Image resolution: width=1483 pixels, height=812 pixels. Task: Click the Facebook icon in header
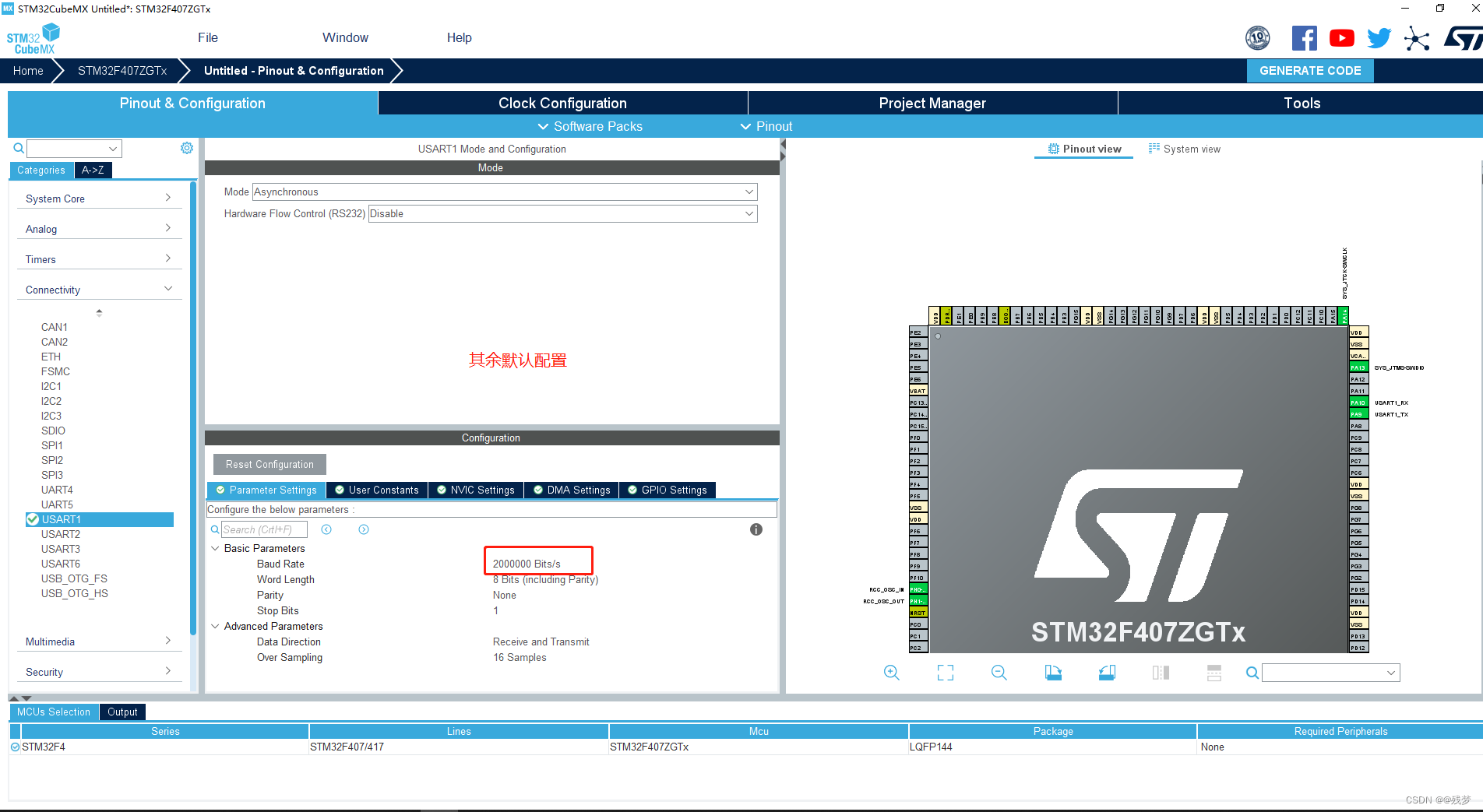tap(1304, 37)
